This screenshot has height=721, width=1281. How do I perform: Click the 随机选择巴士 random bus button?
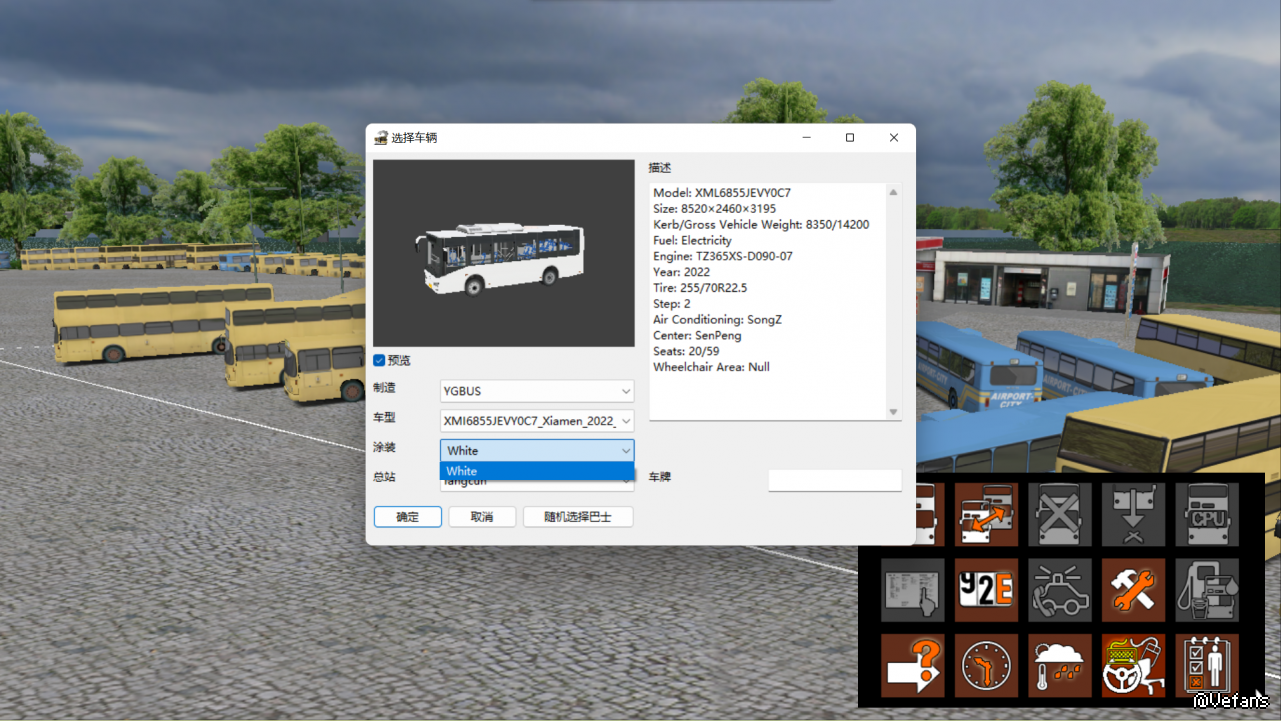577,517
